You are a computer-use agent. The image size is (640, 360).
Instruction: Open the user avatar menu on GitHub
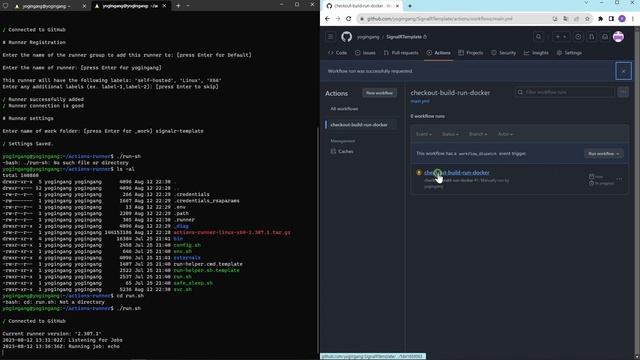coord(618,37)
